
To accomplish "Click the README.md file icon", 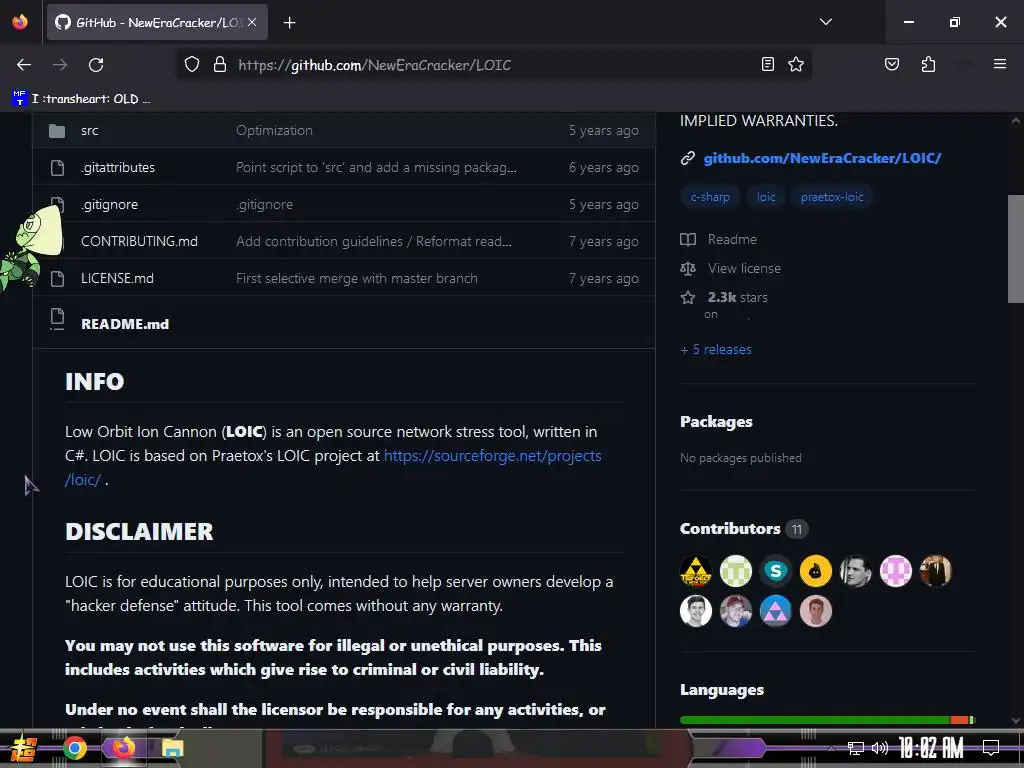I will pos(57,319).
